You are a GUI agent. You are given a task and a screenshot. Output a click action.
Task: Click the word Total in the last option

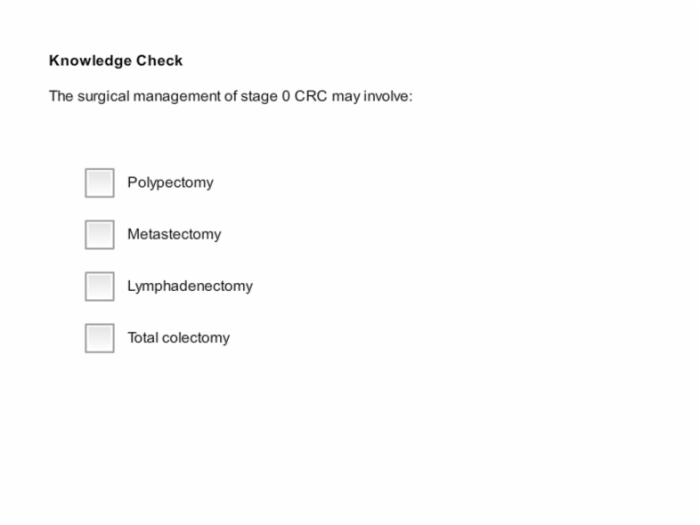[x=143, y=338]
